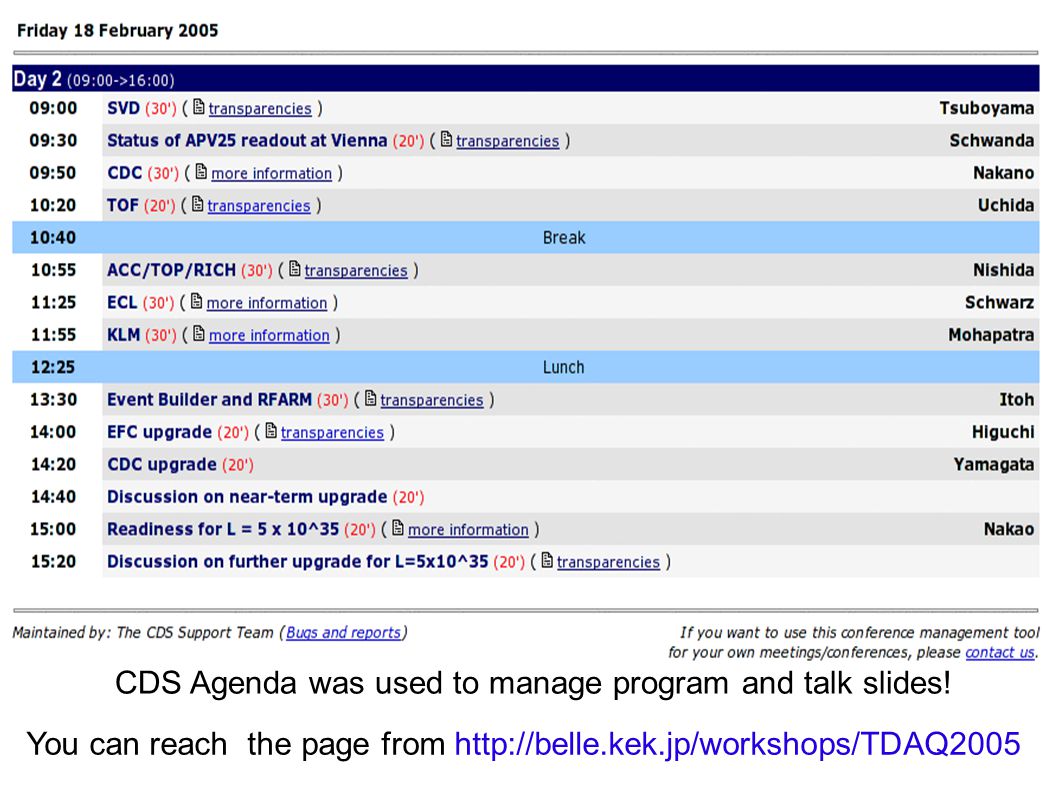Click document icon in SVD row
Image resolution: width=1058 pixels, height=793 pixels.
198,107
